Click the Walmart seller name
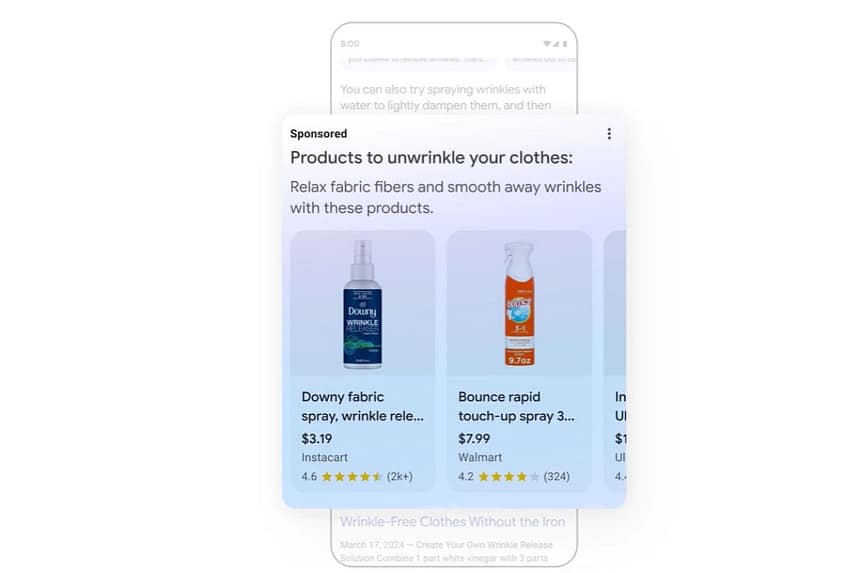This screenshot has width=860, height=573. (x=480, y=457)
